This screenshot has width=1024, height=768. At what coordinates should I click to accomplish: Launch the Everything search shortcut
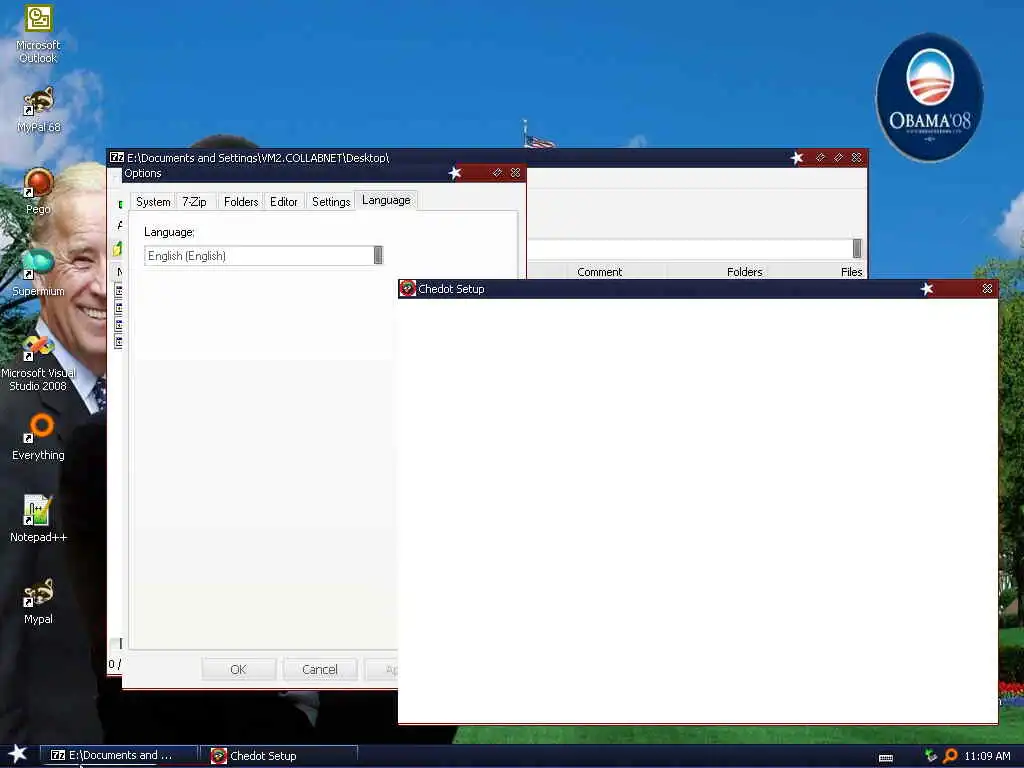click(x=38, y=436)
